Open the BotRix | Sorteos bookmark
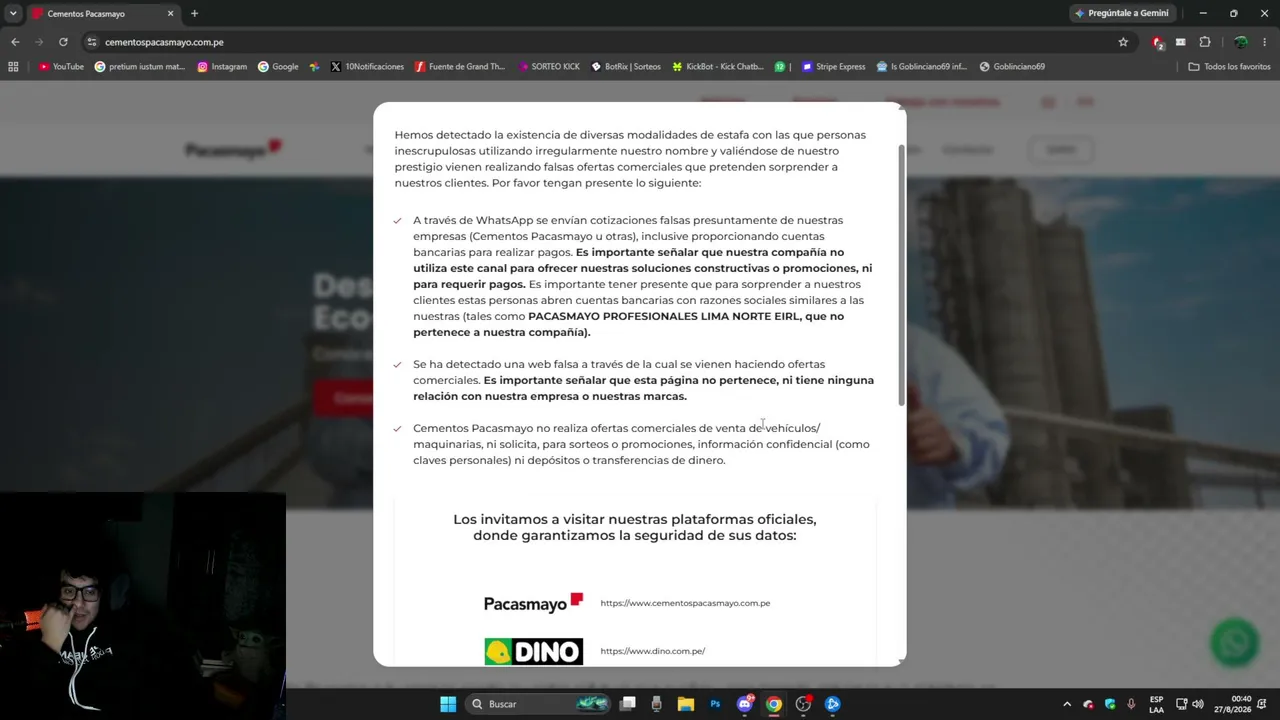The image size is (1280, 720). pos(626,67)
